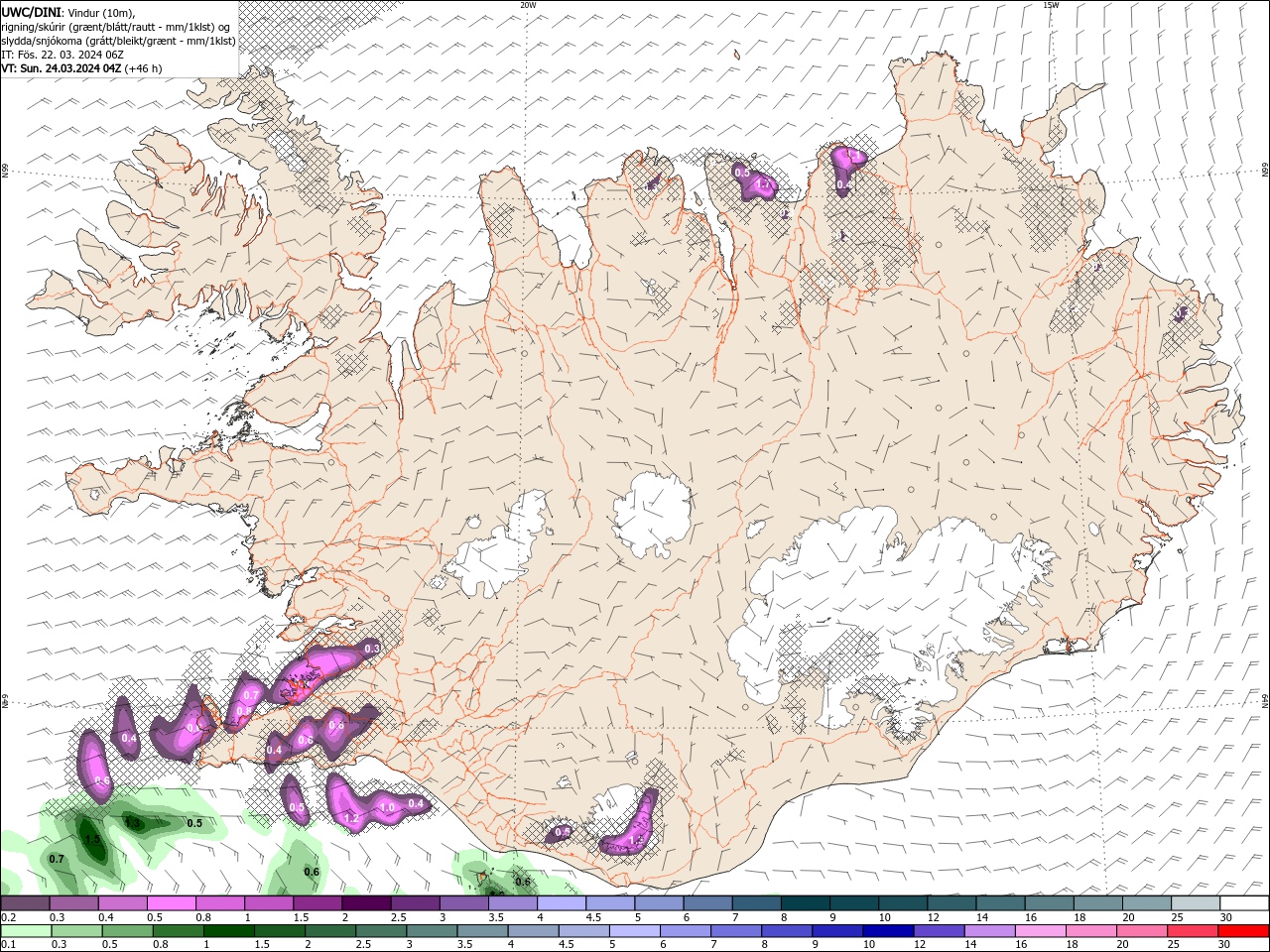Viewport: 1270px width, 952px height.
Task: Click the upper legend swatch starting at 14
Action: point(1001,903)
